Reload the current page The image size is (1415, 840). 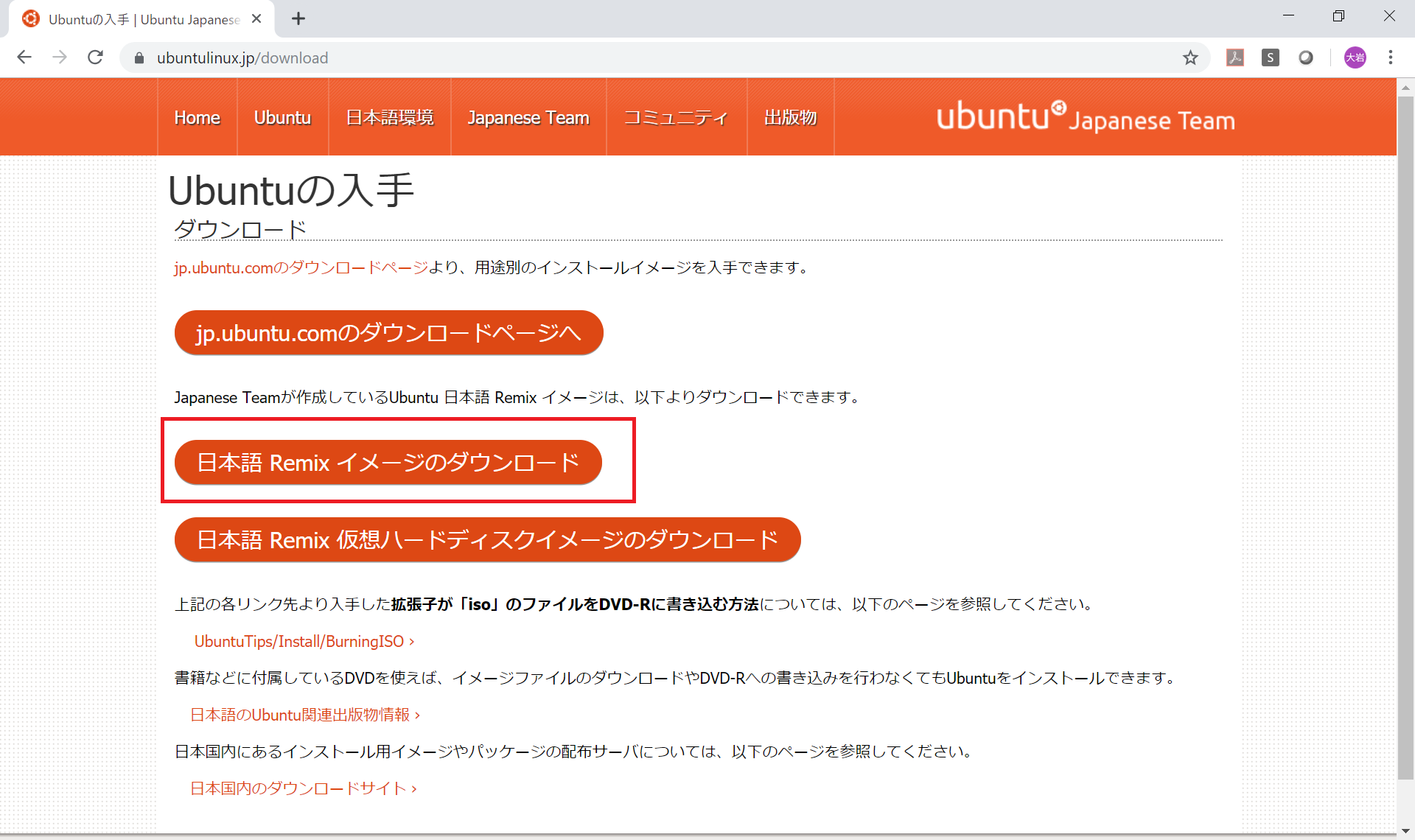pos(95,57)
